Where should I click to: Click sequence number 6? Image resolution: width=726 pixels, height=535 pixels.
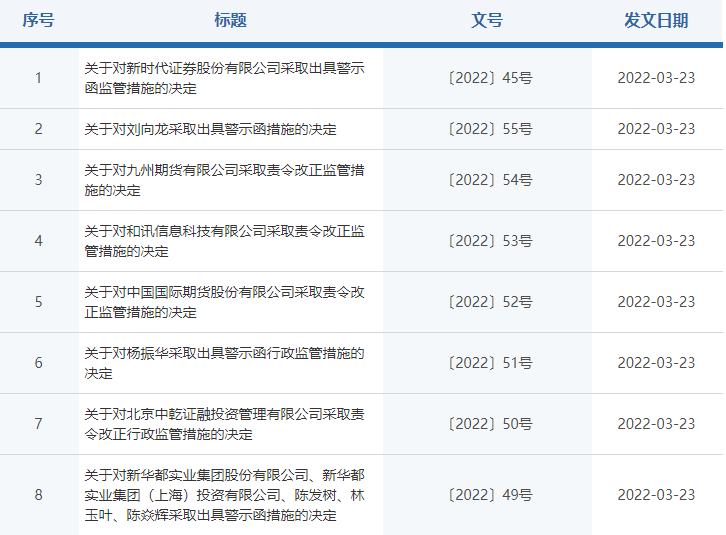tap(38, 363)
